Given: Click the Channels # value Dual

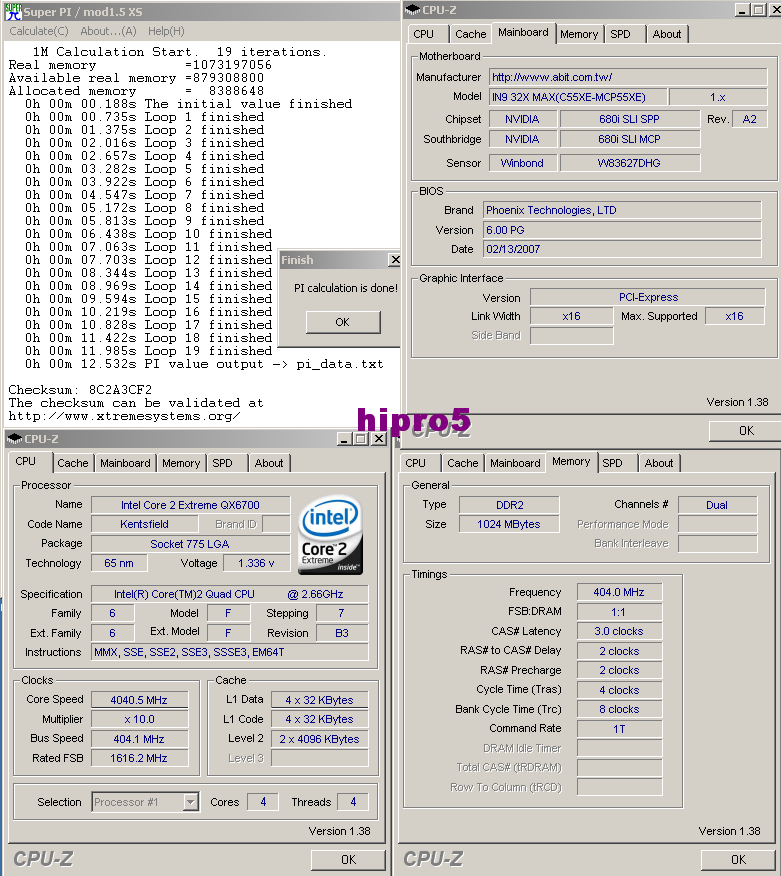Looking at the screenshot, I should tap(717, 505).
